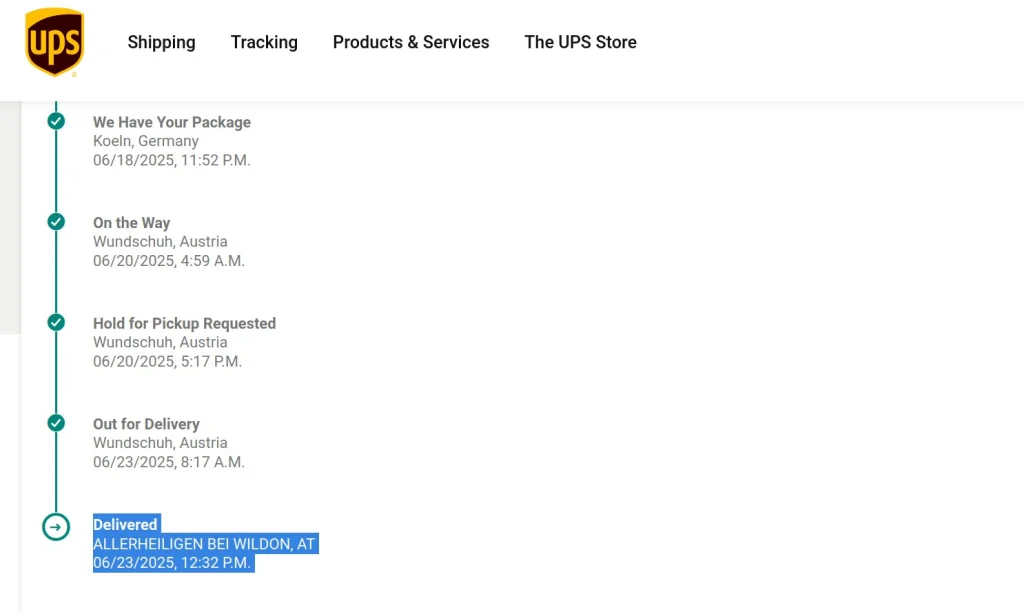The width and height of the screenshot is (1024, 612).
Task: Click the Out for Delivery checkmark icon
Action: coord(56,423)
